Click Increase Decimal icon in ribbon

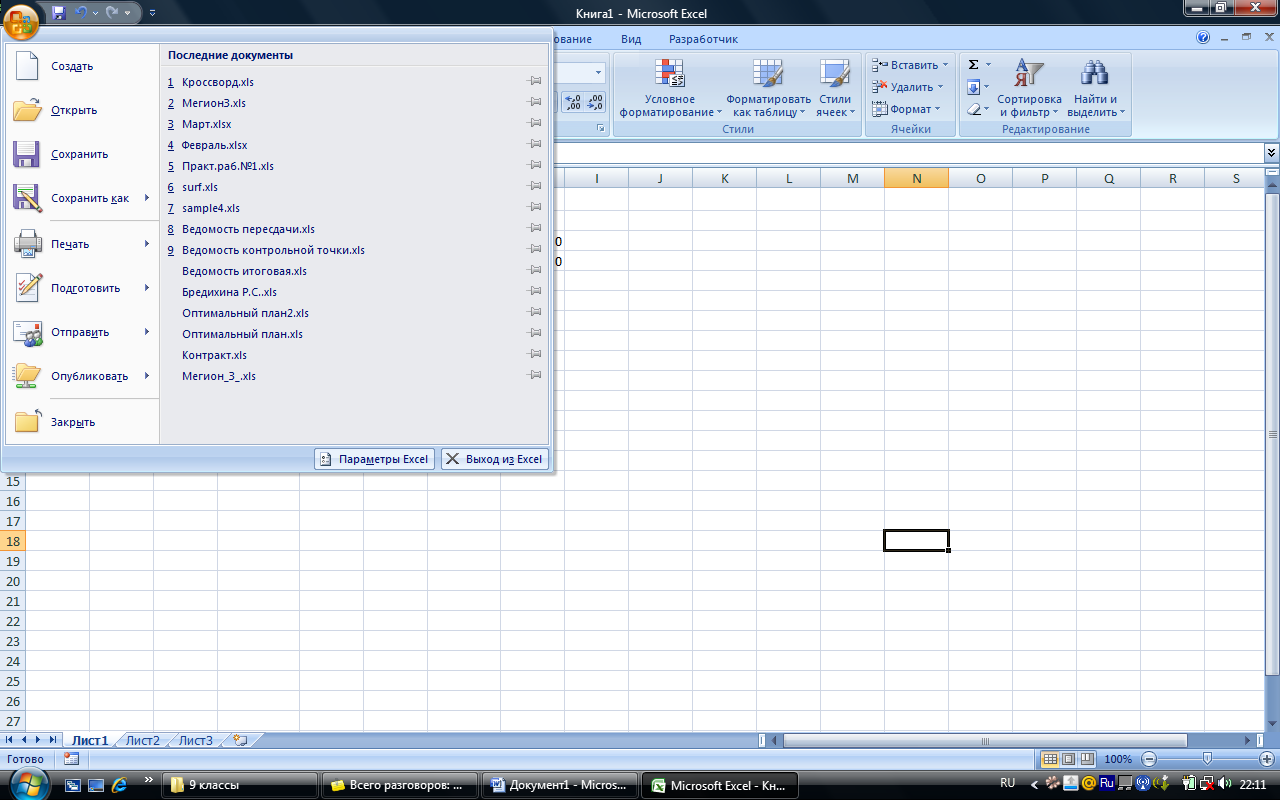pos(573,102)
